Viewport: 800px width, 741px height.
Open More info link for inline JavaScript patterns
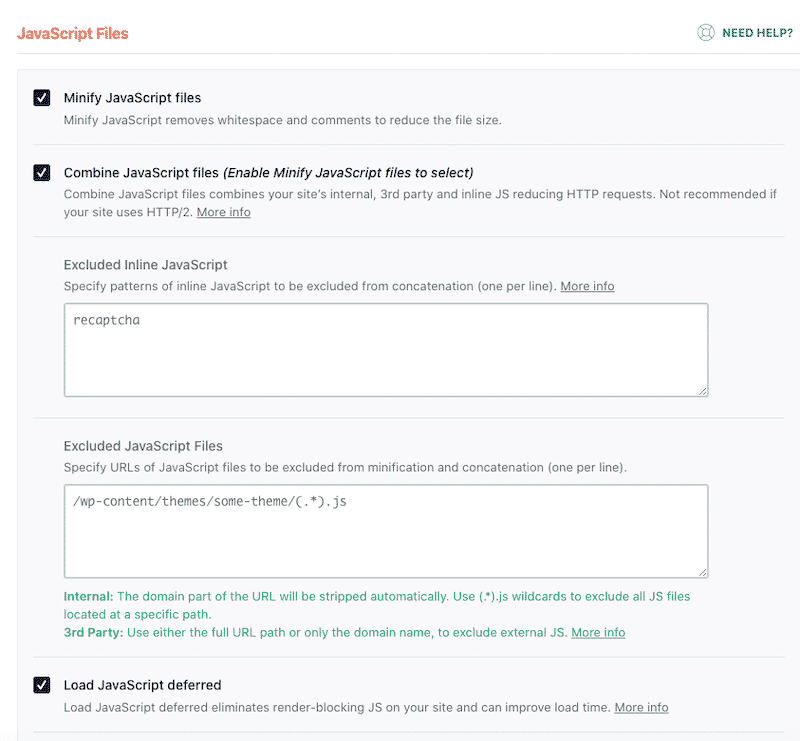[x=587, y=286]
